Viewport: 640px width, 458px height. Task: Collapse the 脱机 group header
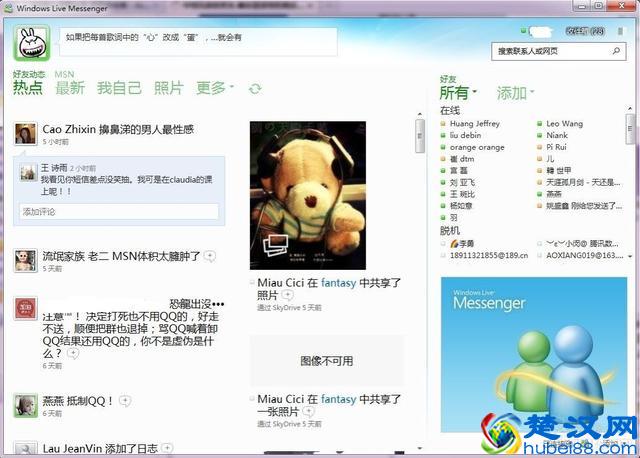coord(450,231)
